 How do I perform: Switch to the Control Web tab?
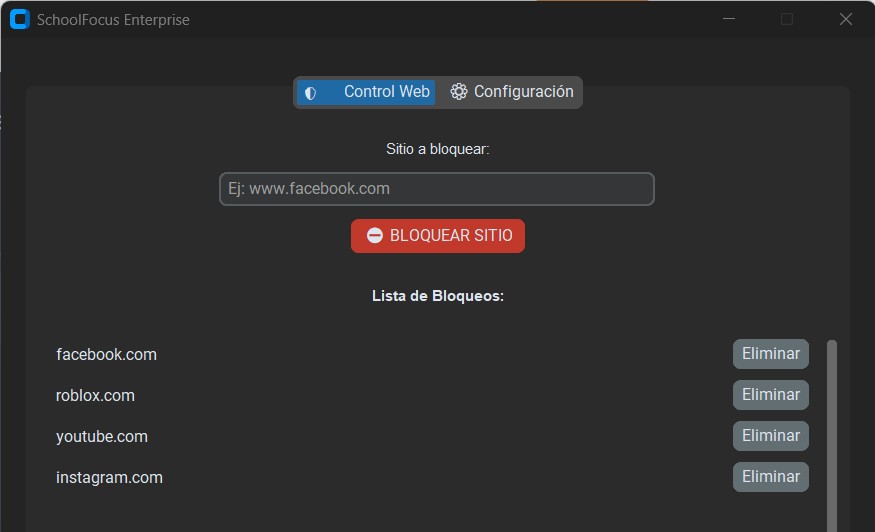366,92
